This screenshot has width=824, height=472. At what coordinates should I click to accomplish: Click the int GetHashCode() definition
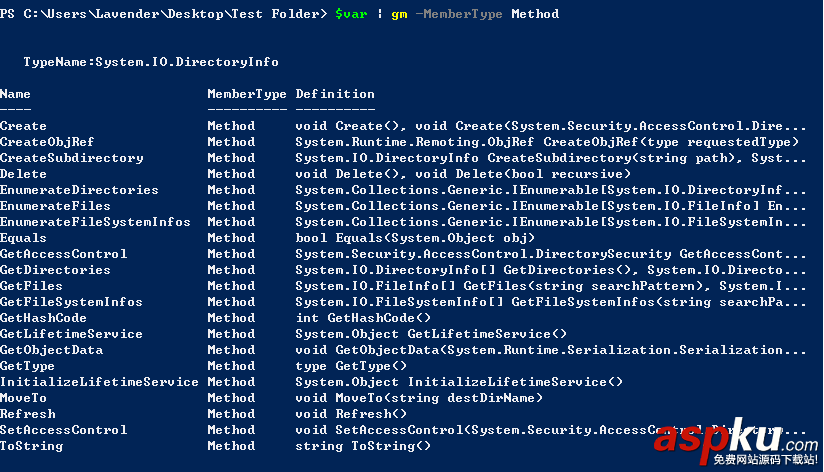click(363, 318)
